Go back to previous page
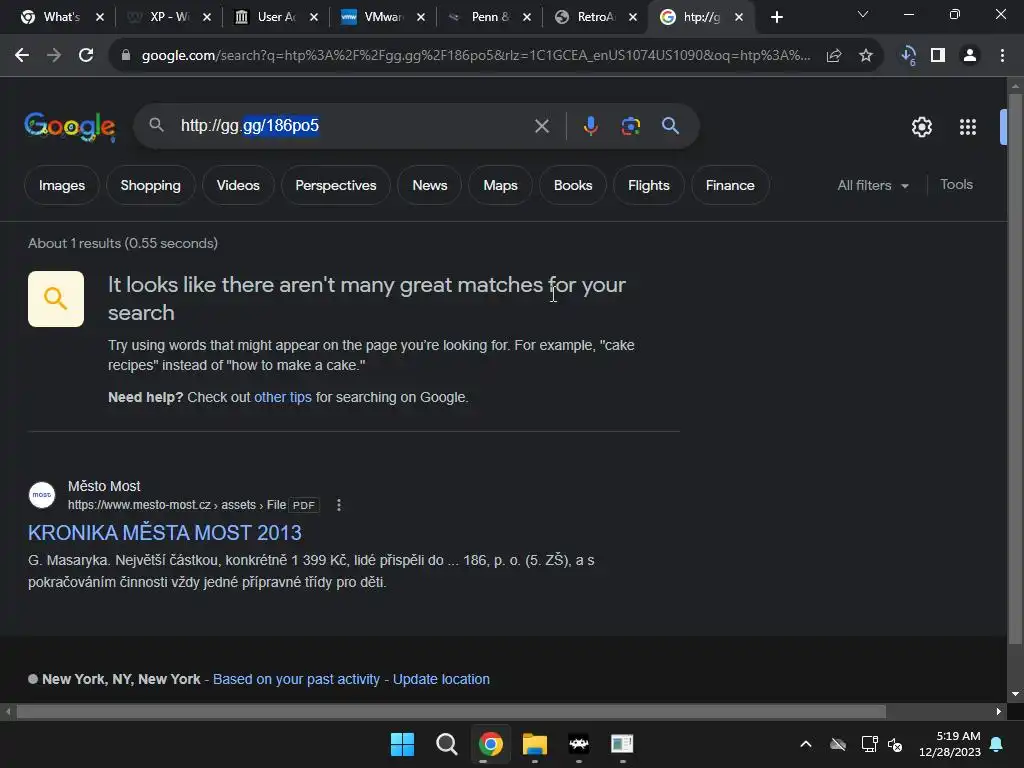The image size is (1024, 768). 22,56
